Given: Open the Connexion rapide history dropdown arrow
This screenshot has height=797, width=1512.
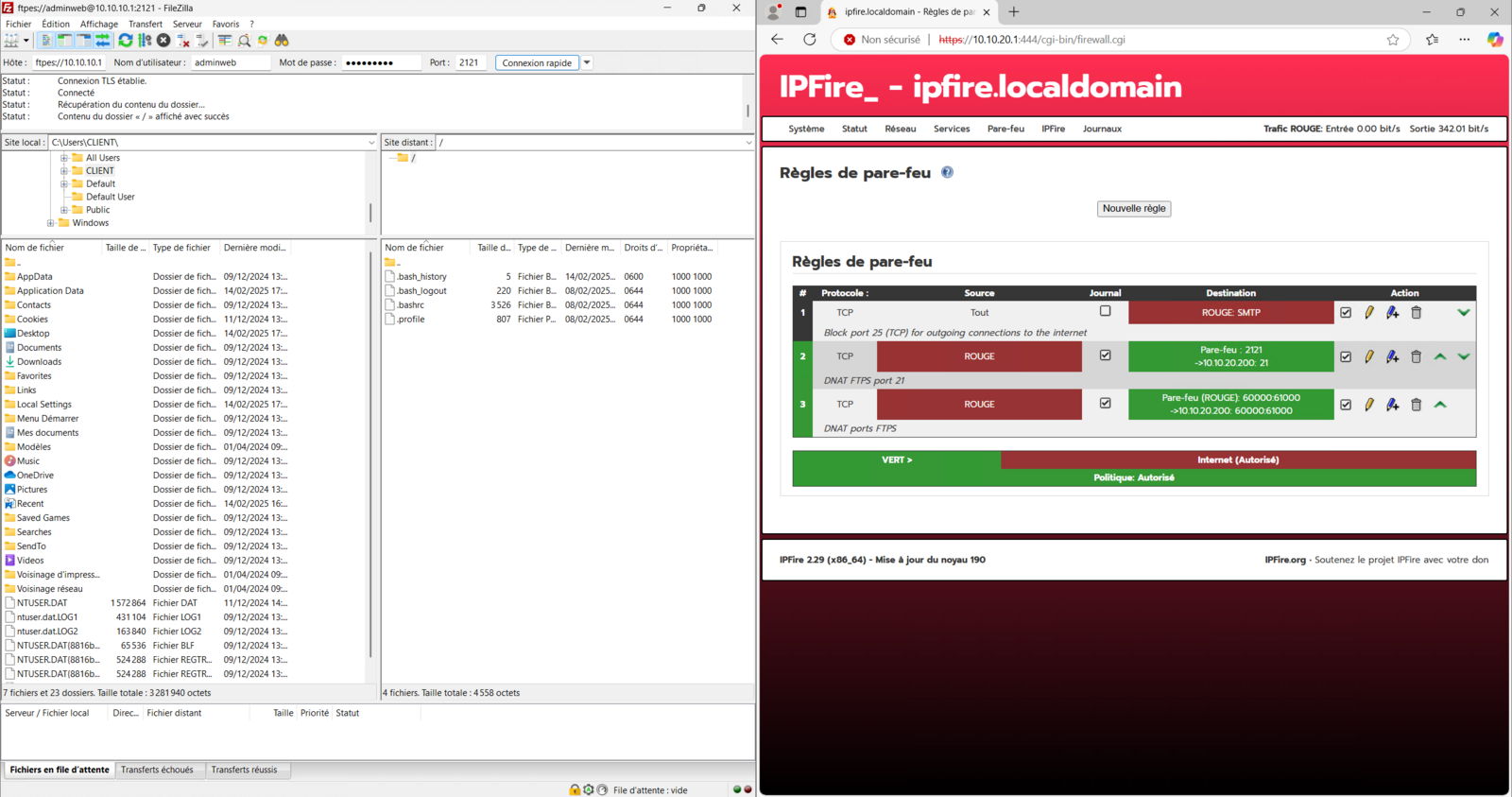Looking at the screenshot, I should coord(587,63).
